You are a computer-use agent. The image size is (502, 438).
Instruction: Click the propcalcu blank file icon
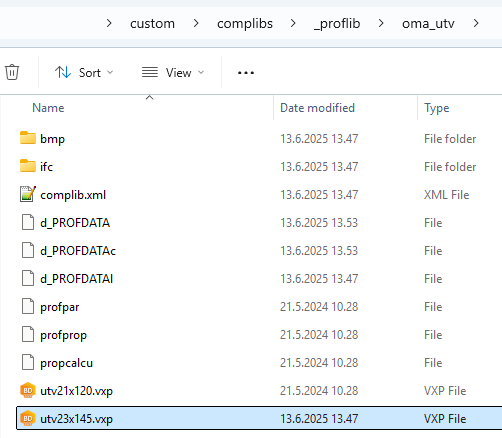coord(28,362)
